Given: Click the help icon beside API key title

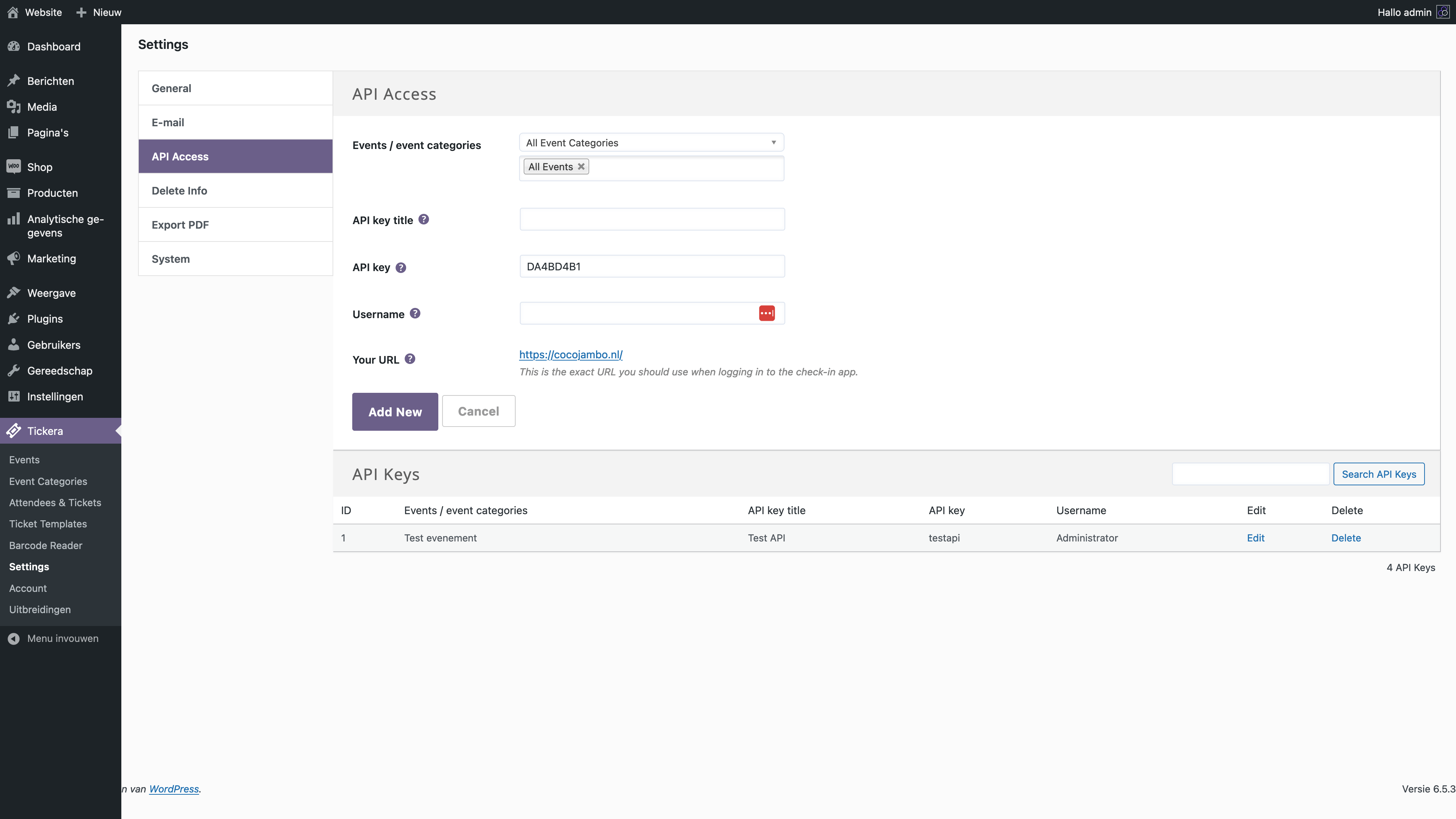Looking at the screenshot, I should 424,219.
